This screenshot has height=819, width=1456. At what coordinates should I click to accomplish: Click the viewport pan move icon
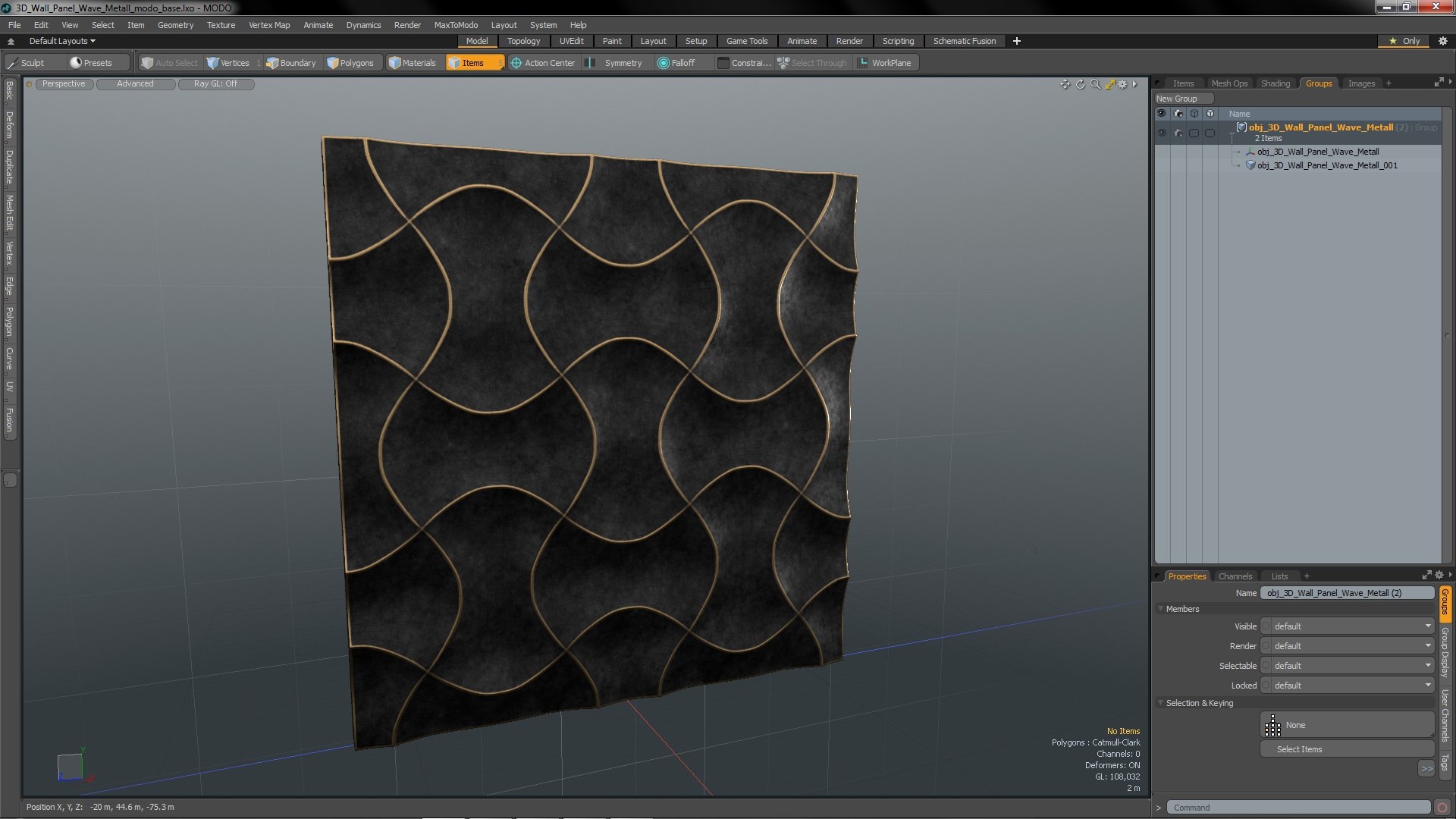click(x=1065, y=84)
